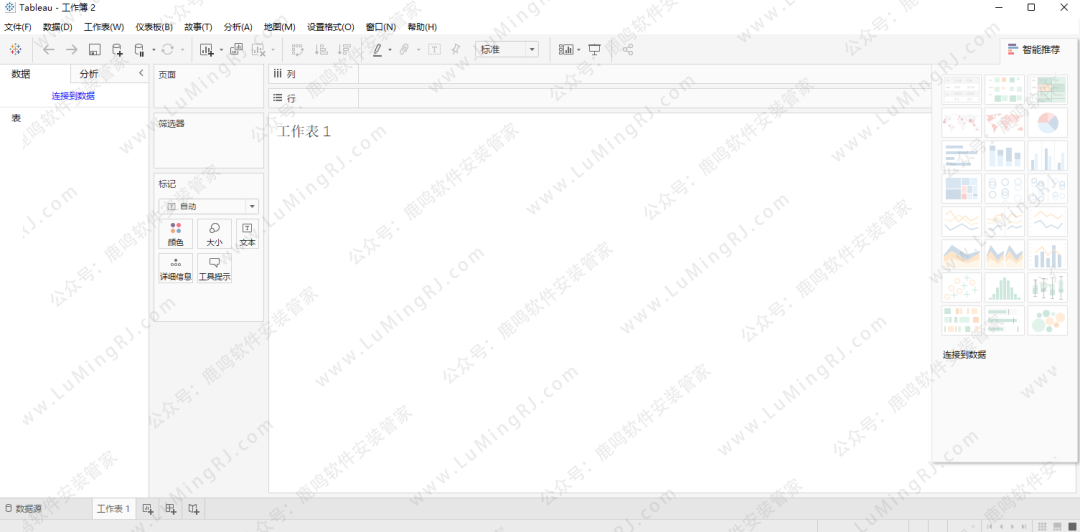Select the box plot thumbnail in Show Me
Viewport: 1080px width, 532px height.
(1047, 287)
